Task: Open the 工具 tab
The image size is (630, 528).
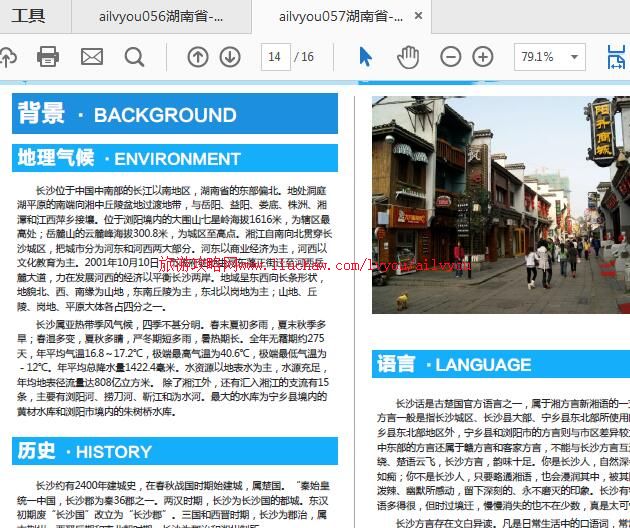Action: pyautogui.click(x=29, y=16)
